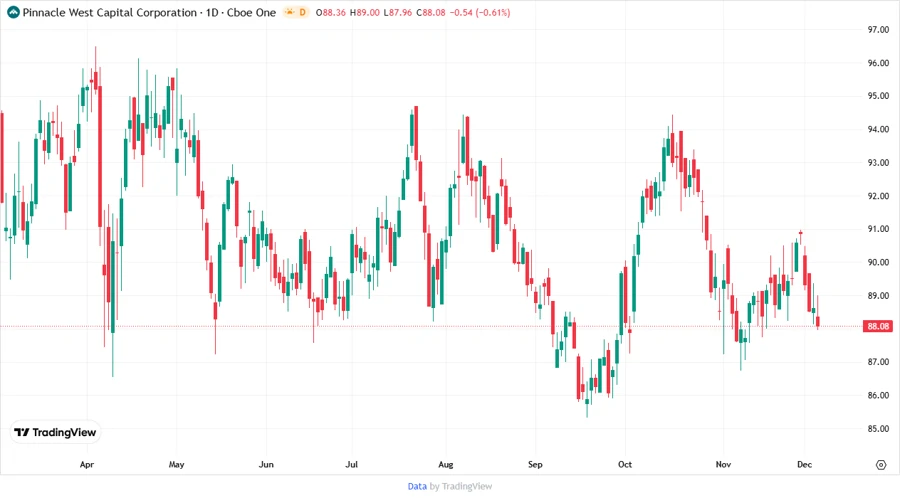Click the May label on time axis
The width and height of the screenshot is (900, 498).
point(176,465)
